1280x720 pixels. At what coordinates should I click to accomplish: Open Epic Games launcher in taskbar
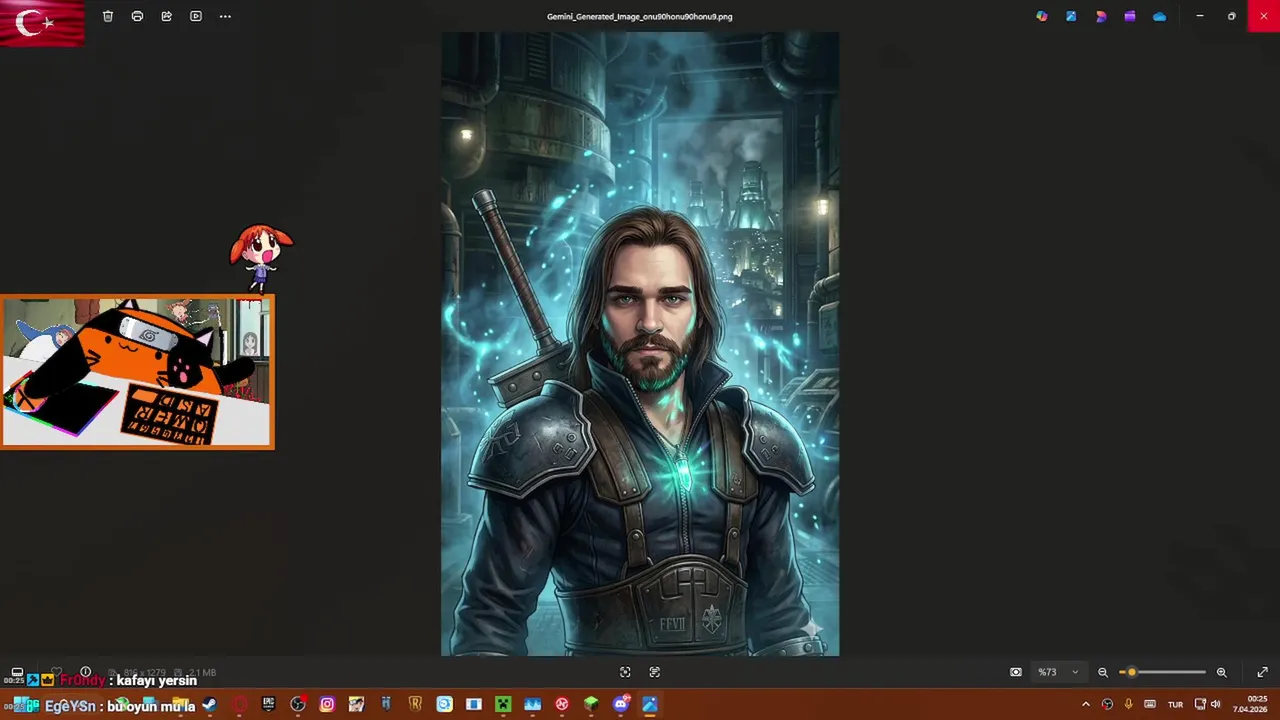tap(268, 704)
